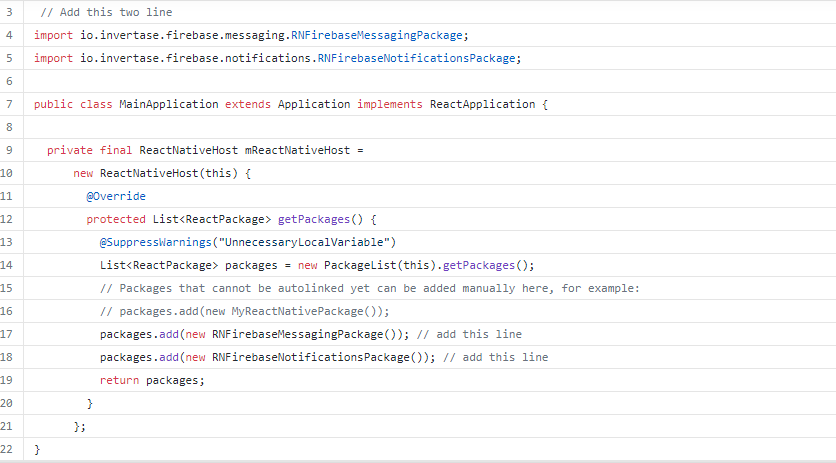Click the getPackages method declaration name
The image size is (836, 463).
click(314, 219)
